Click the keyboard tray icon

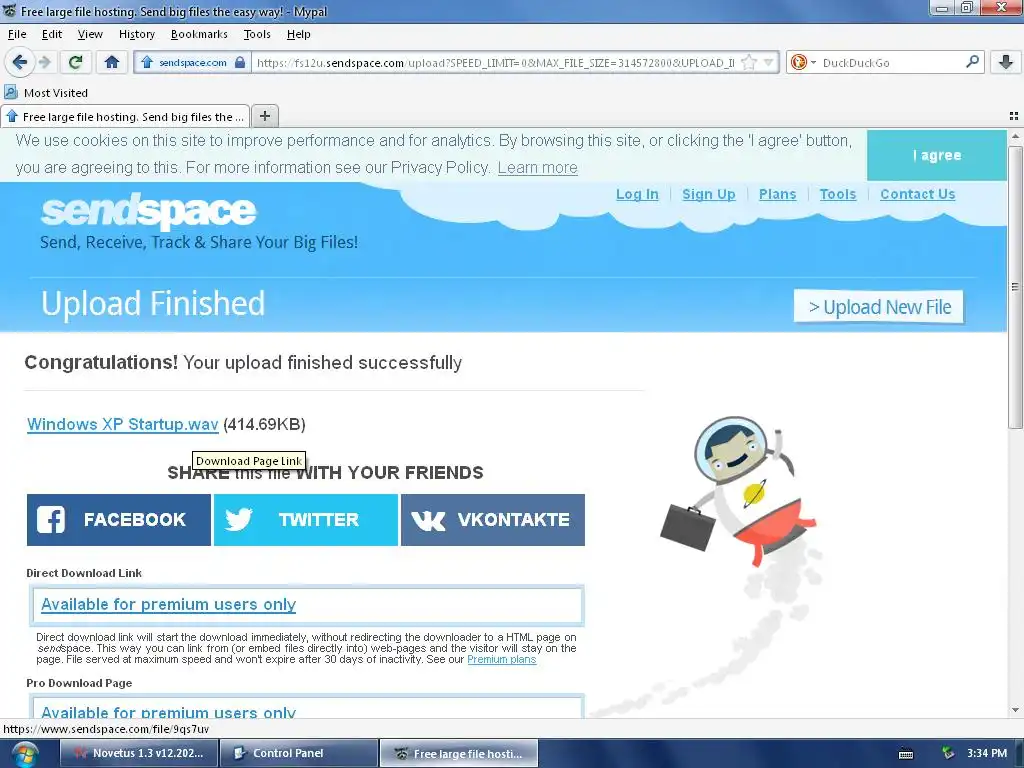point(906,754)
